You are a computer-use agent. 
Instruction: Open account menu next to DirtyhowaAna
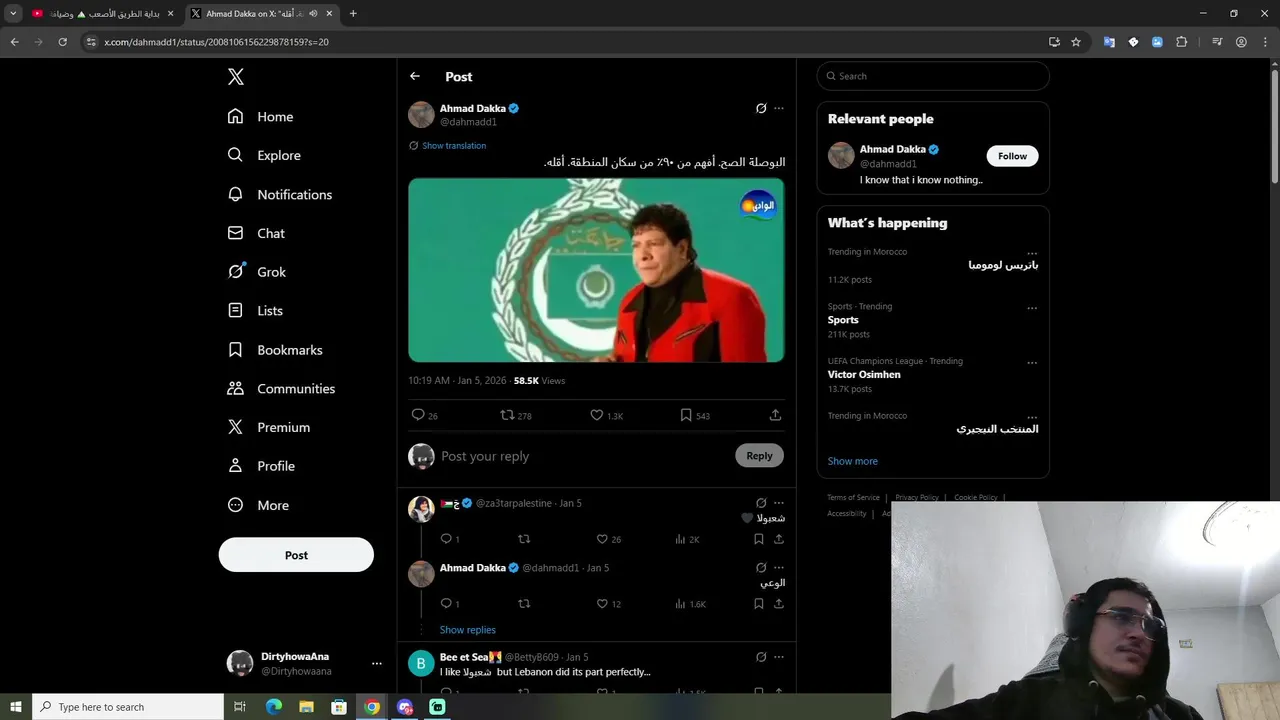[376, 663]
